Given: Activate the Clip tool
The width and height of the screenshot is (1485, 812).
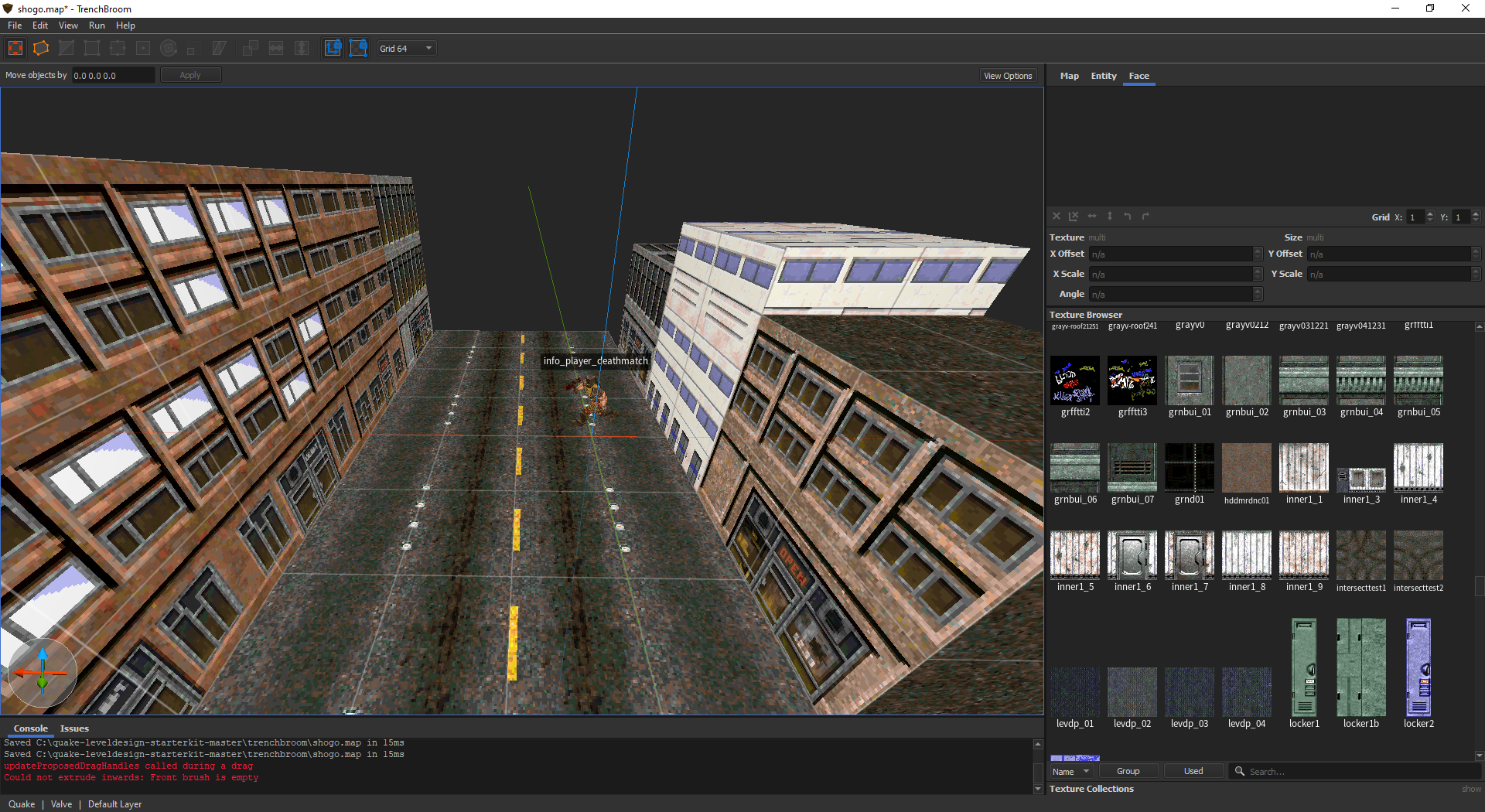Looking at the screenshot, I should click(x=67, y=48).
